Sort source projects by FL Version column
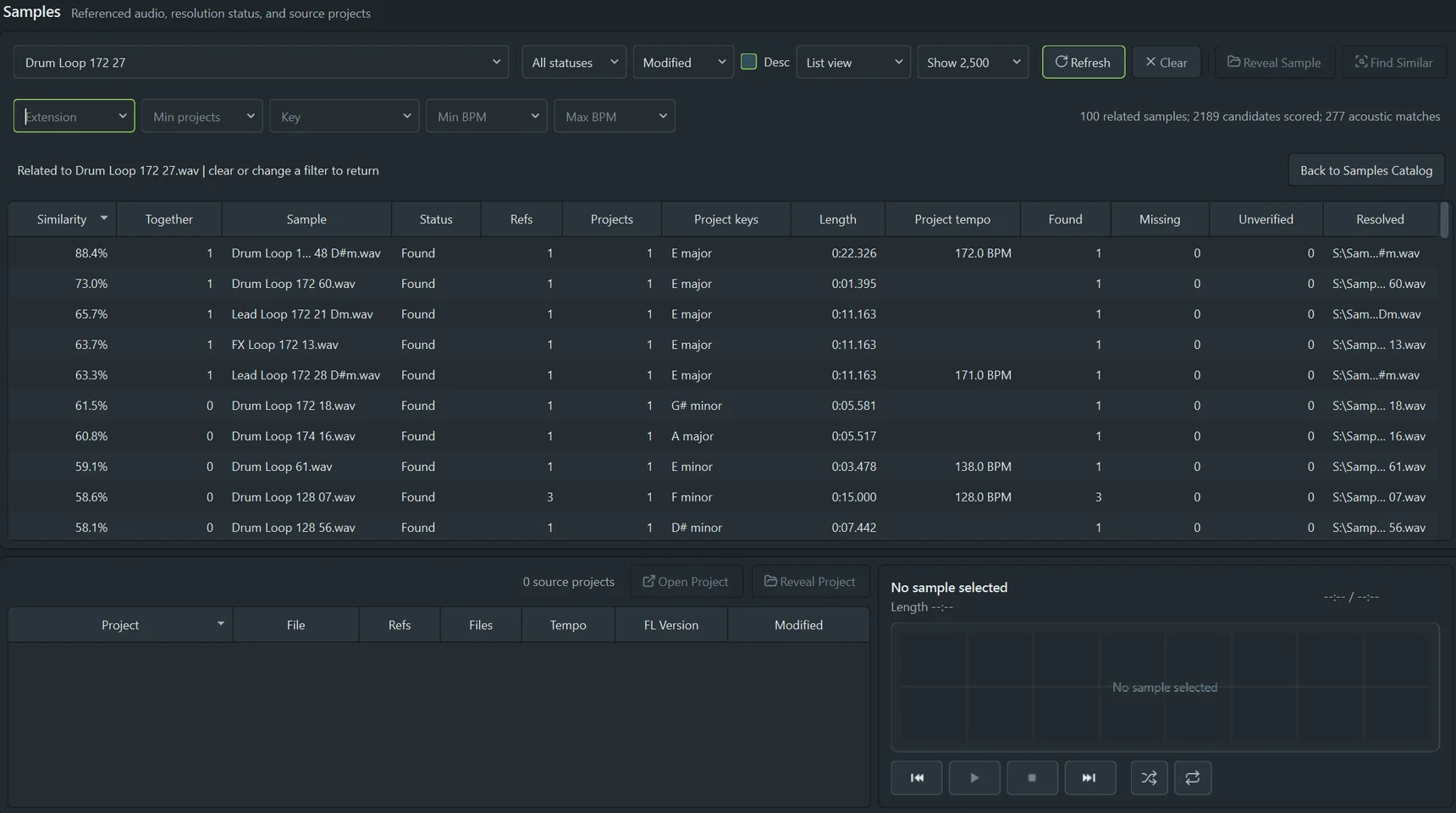 [x=671, y=624]
